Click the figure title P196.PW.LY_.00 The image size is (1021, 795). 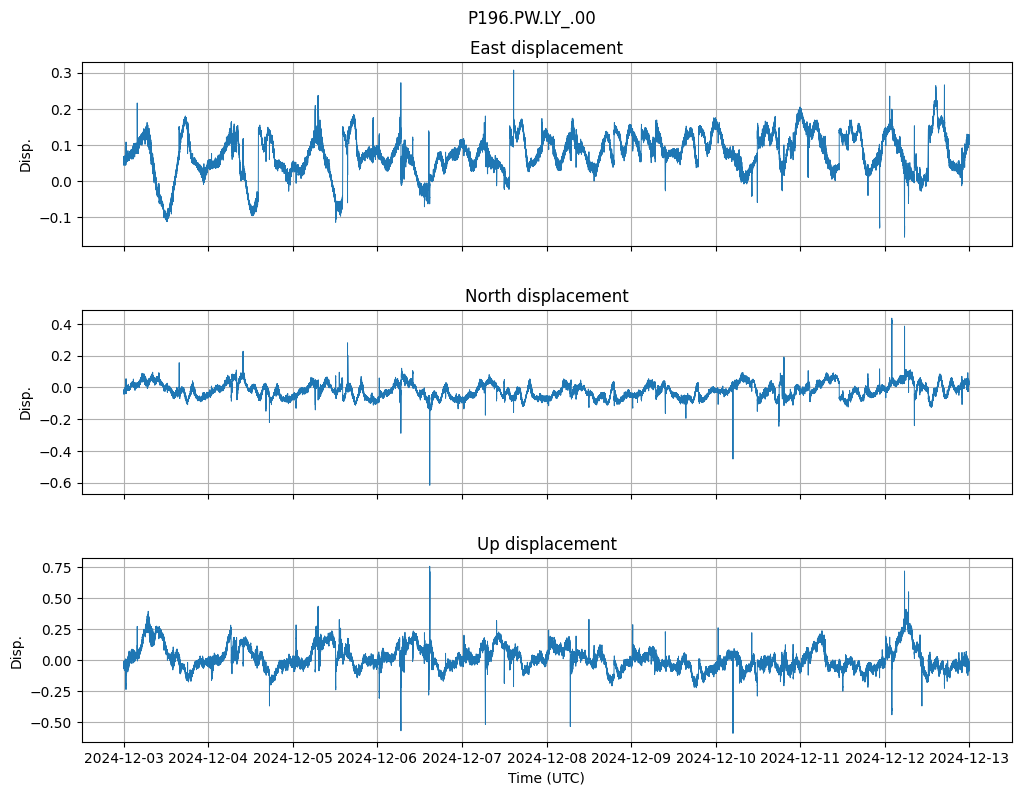pyautogui.click(x=531, y=18)
